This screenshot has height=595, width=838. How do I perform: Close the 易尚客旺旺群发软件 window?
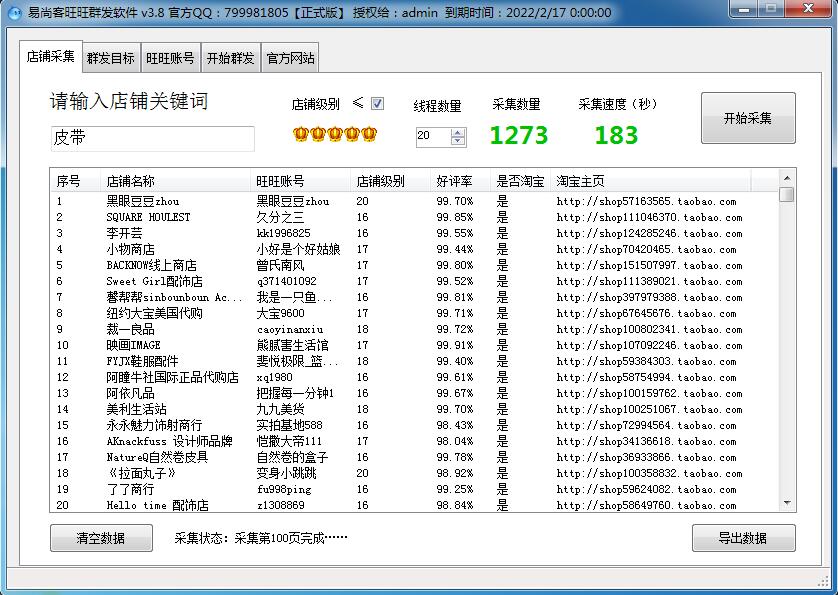[811, 12]
